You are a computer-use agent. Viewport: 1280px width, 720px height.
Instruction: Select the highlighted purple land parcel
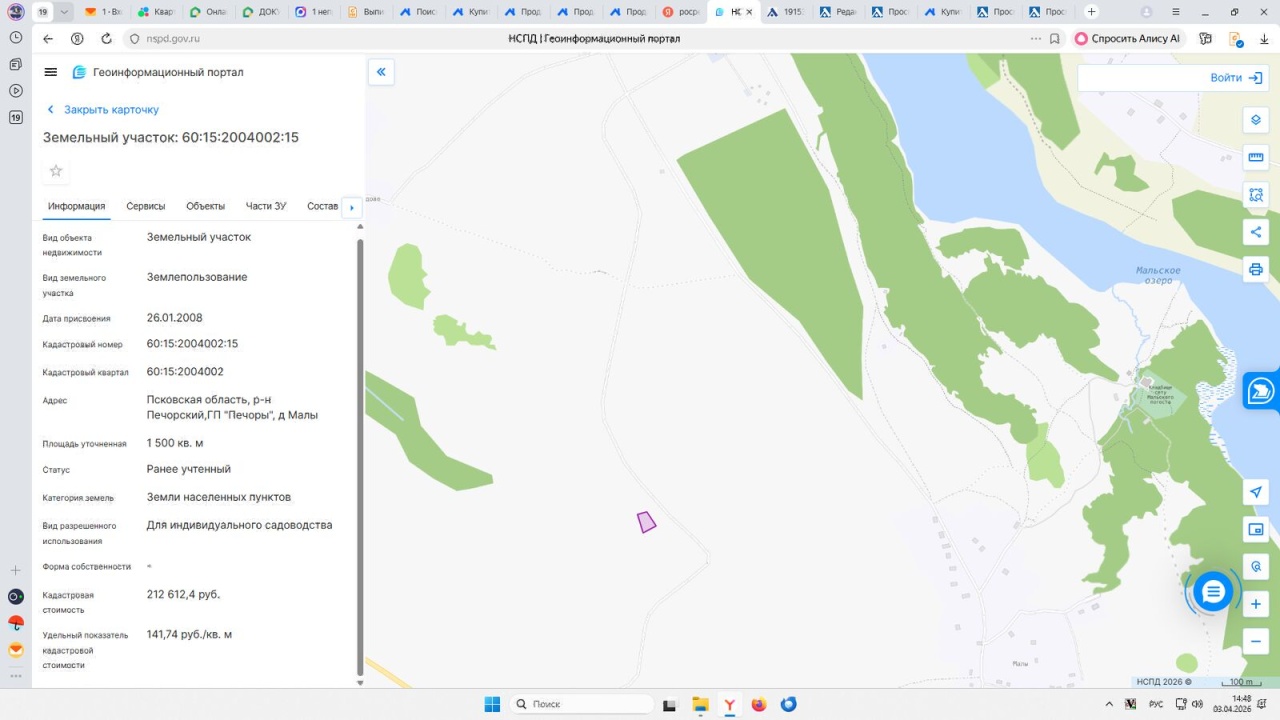point(647,522)
